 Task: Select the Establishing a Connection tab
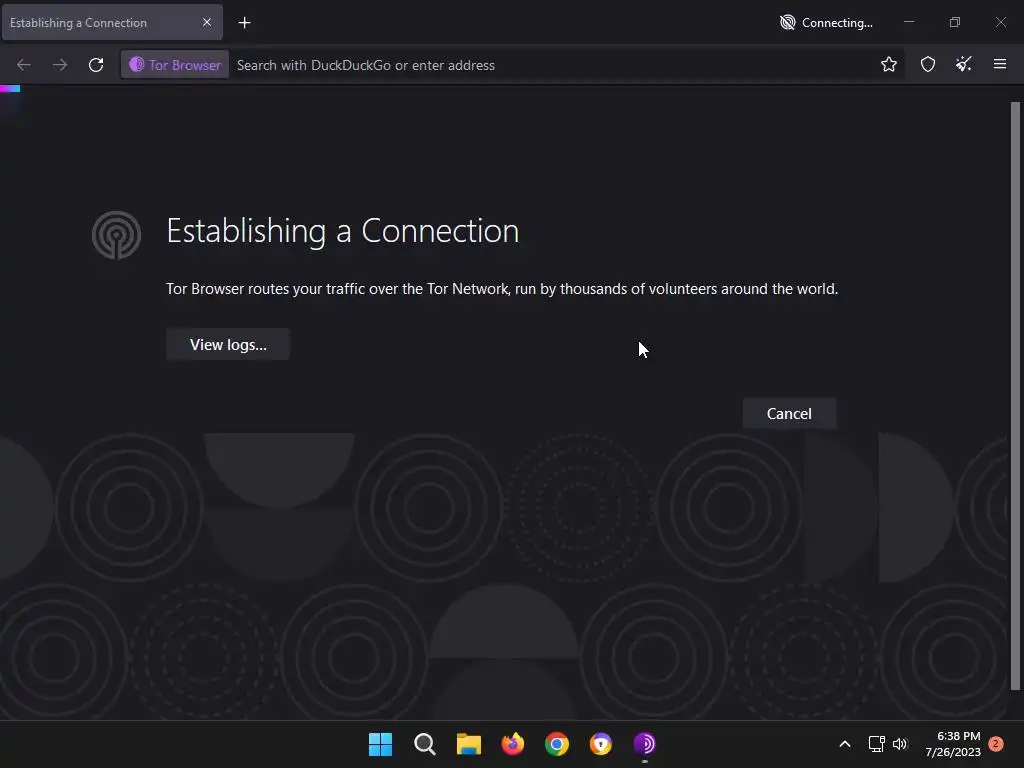[112, 23]
